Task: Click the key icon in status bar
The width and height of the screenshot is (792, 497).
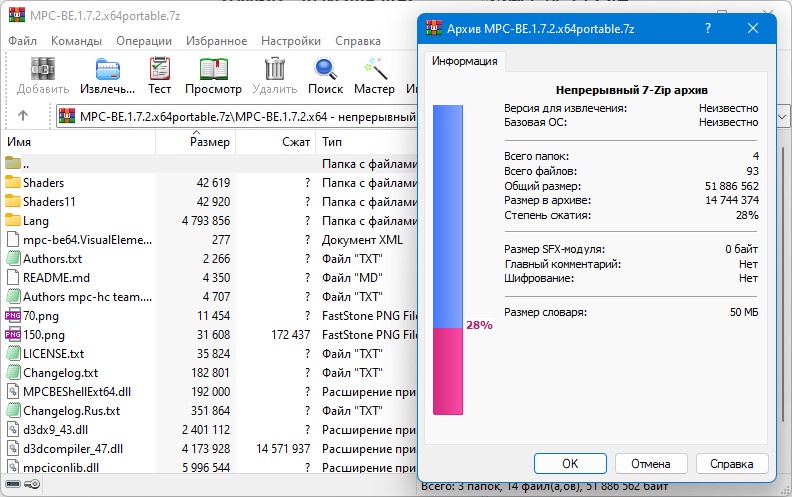Action: point(32,484)
